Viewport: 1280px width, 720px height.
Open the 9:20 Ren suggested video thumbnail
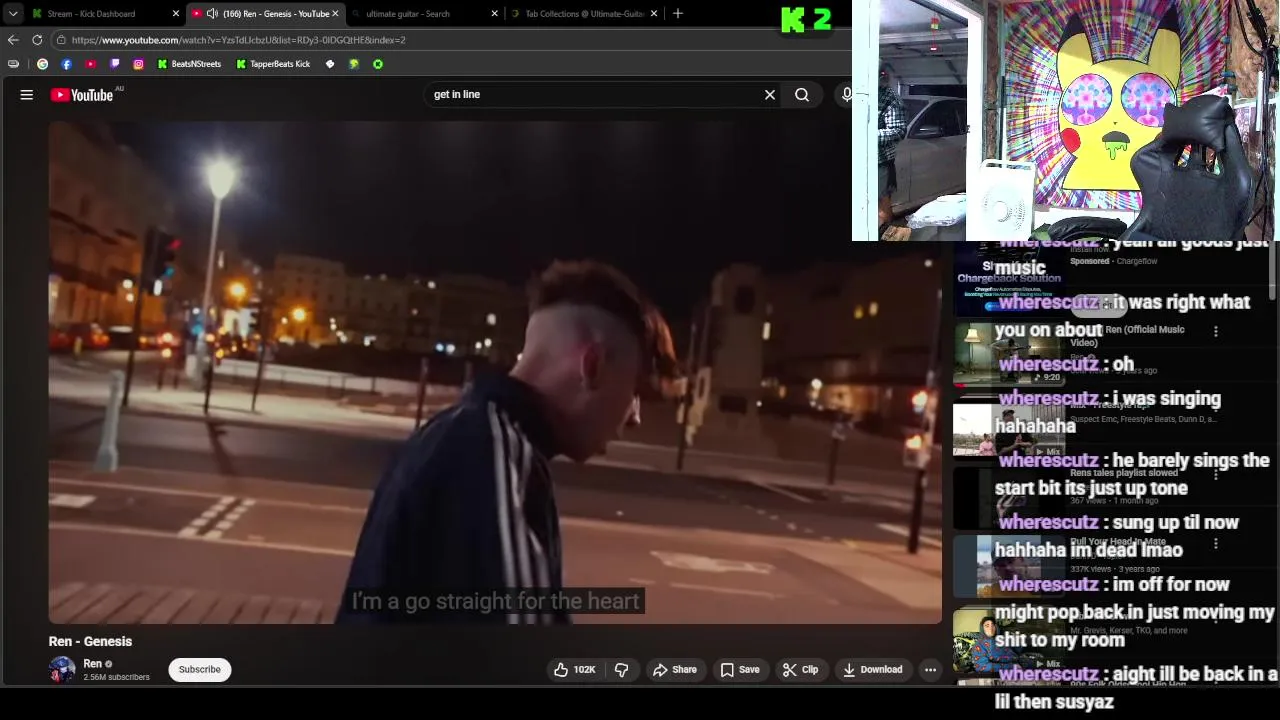1008,355
